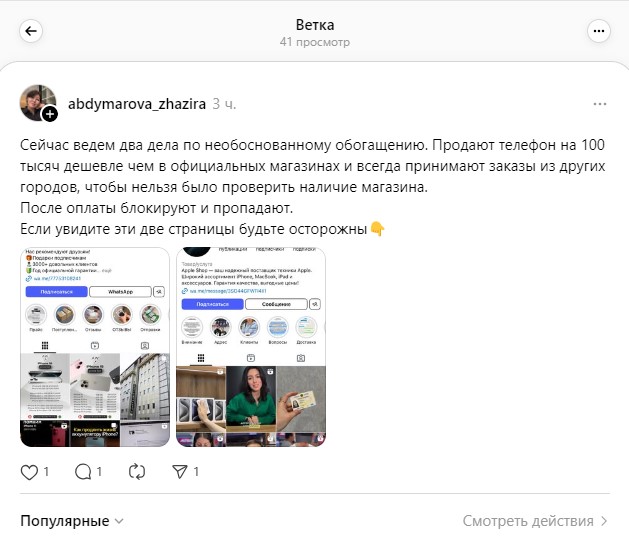Open abdymarova_zhazira profile link

tap(137, 104)
